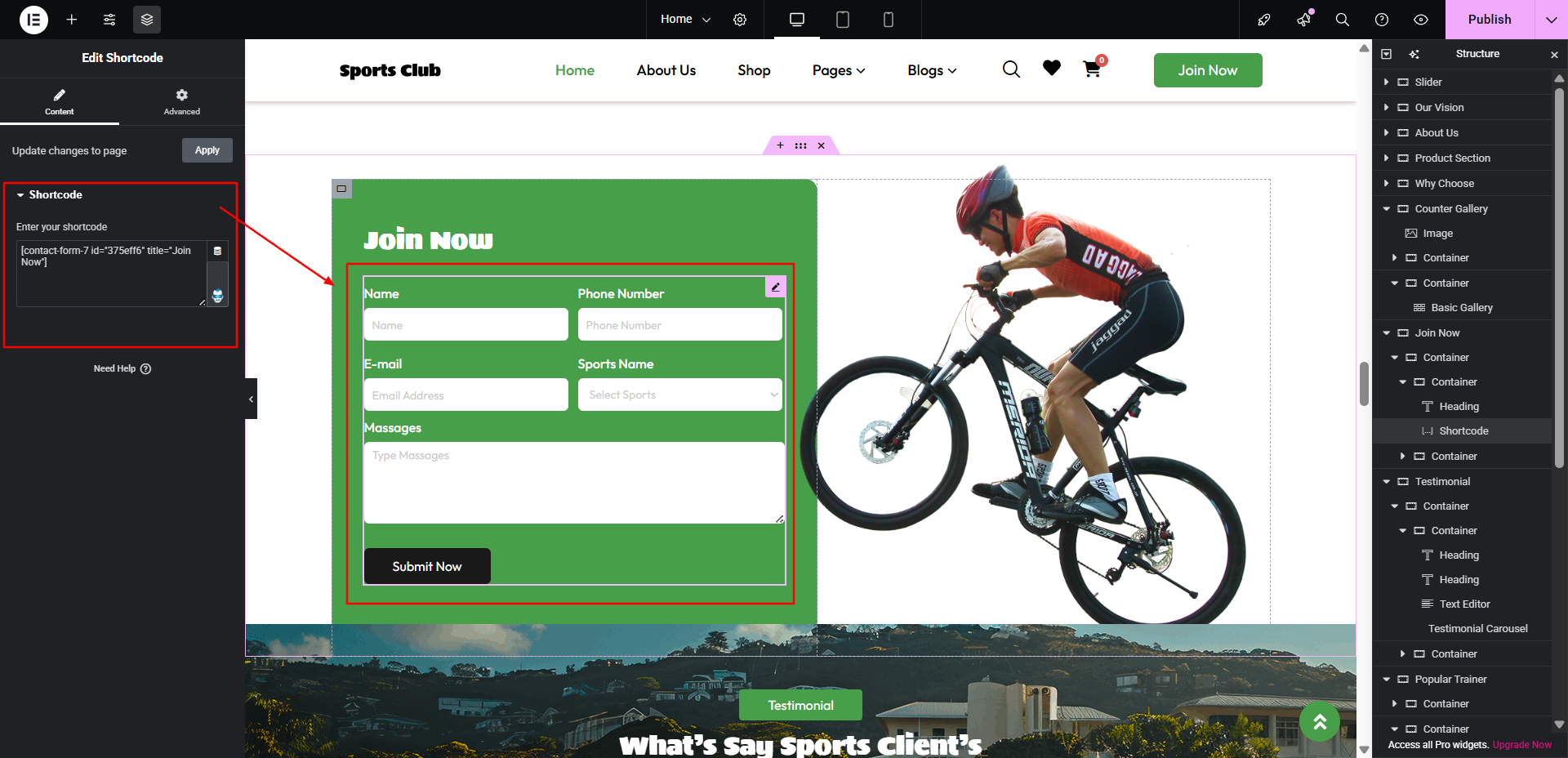Select Testimonial Carousel in Structure

click(x=1477, y=628)
